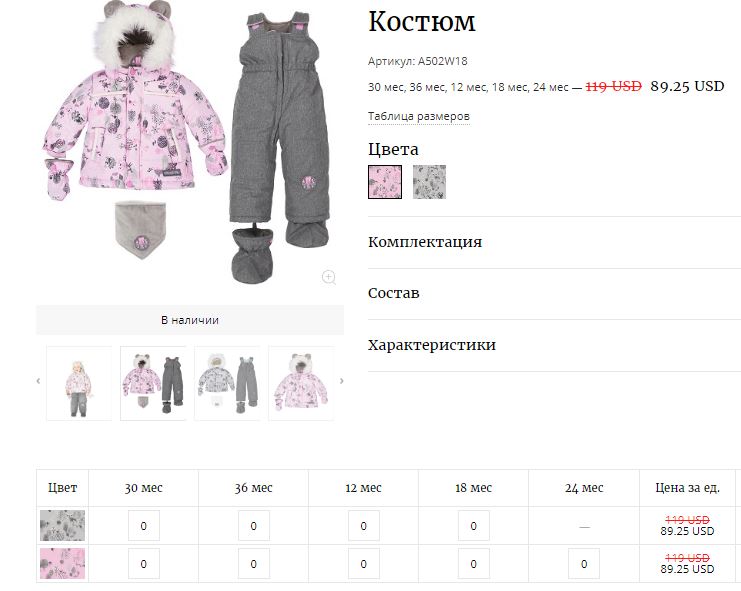Screen dimensions: 741x591
Task: Click the gray pattern swatch in table
Action: [62, 525]
